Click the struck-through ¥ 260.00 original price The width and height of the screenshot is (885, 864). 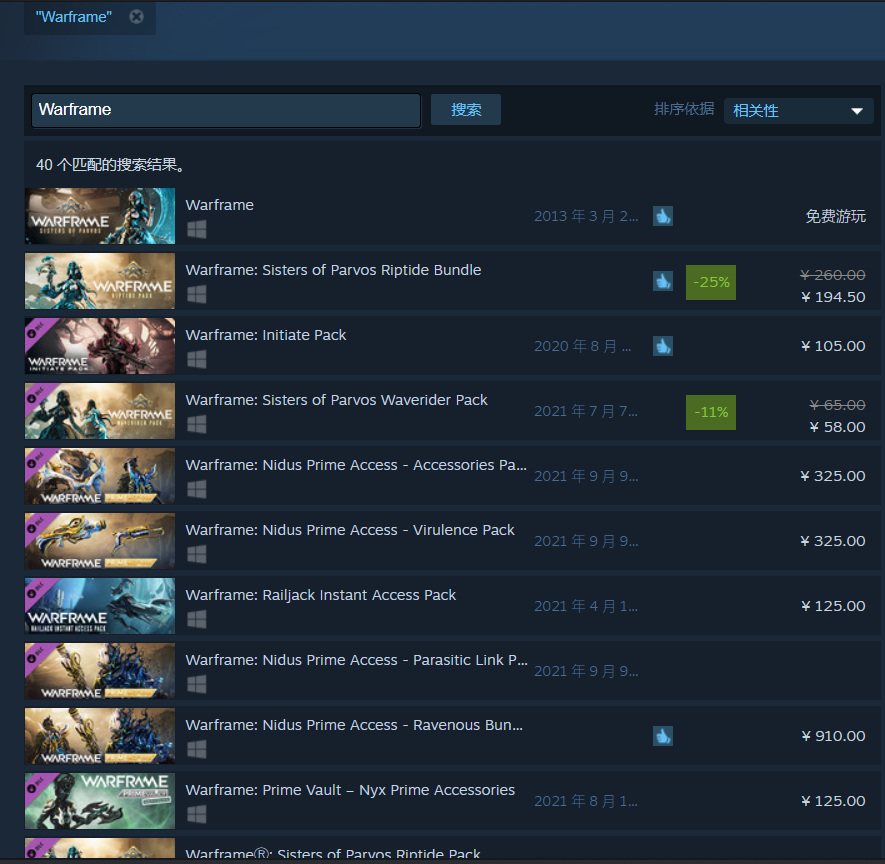[833, 275]
